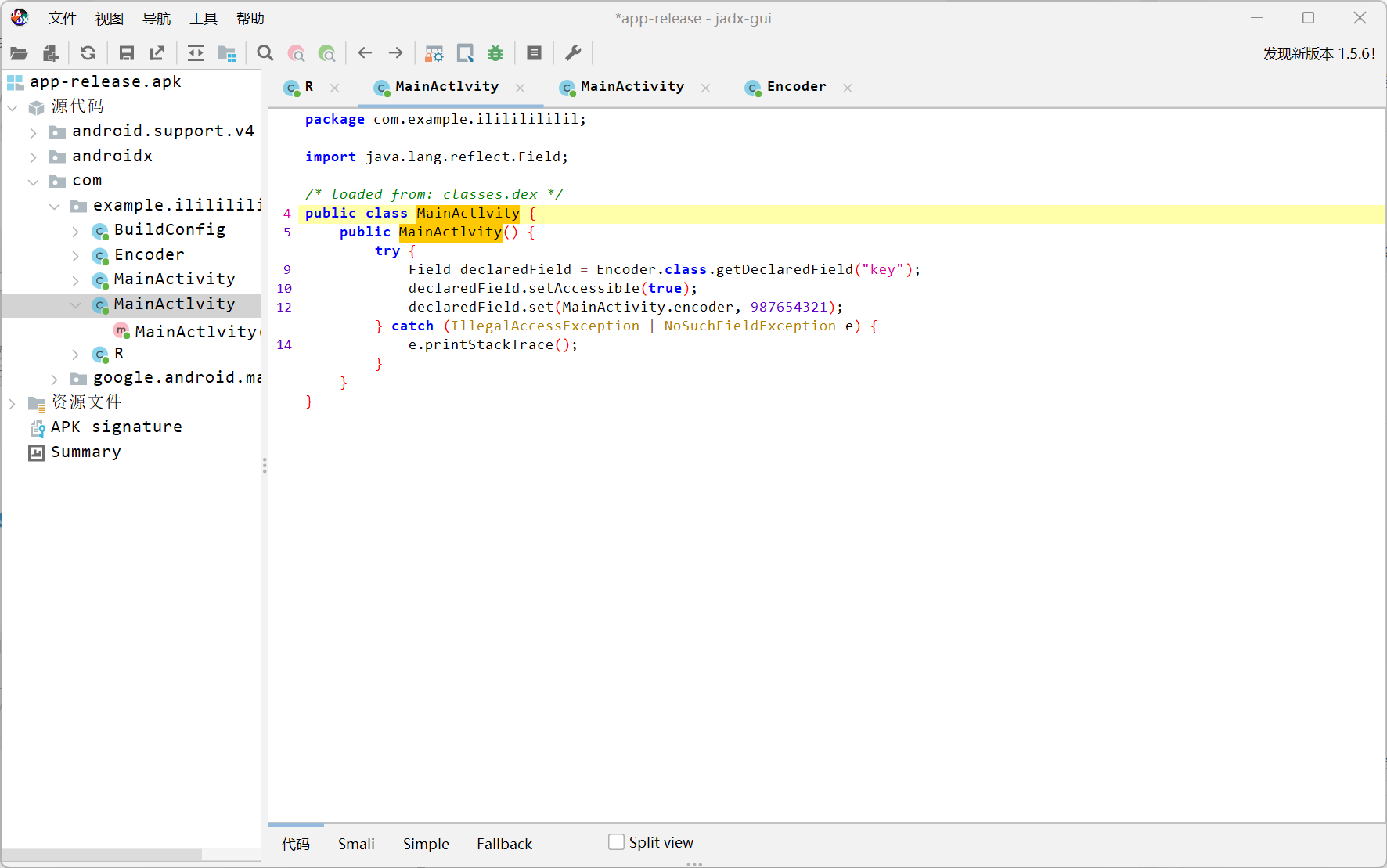Close the R tab
This screenshot has width=1387, height=868.
(335, 88)
